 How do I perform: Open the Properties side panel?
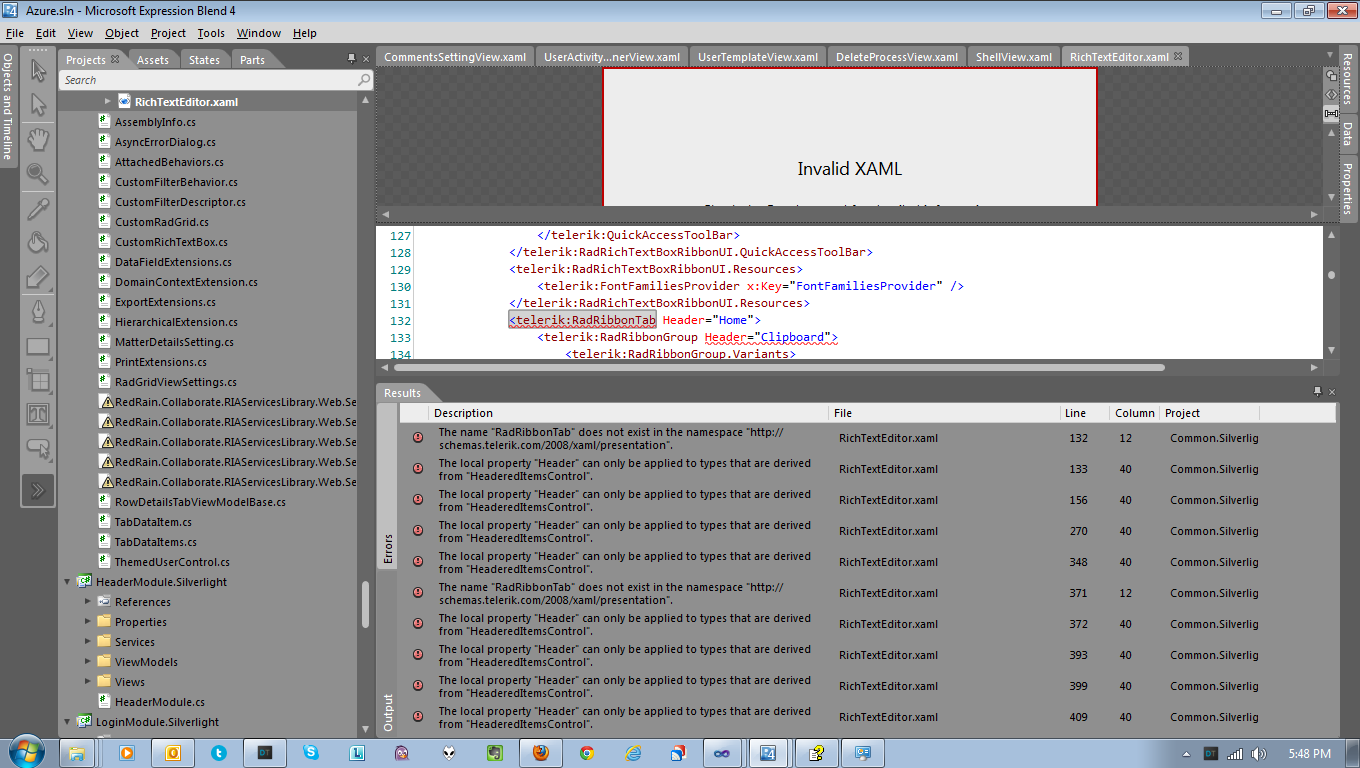pos(1348,187)
